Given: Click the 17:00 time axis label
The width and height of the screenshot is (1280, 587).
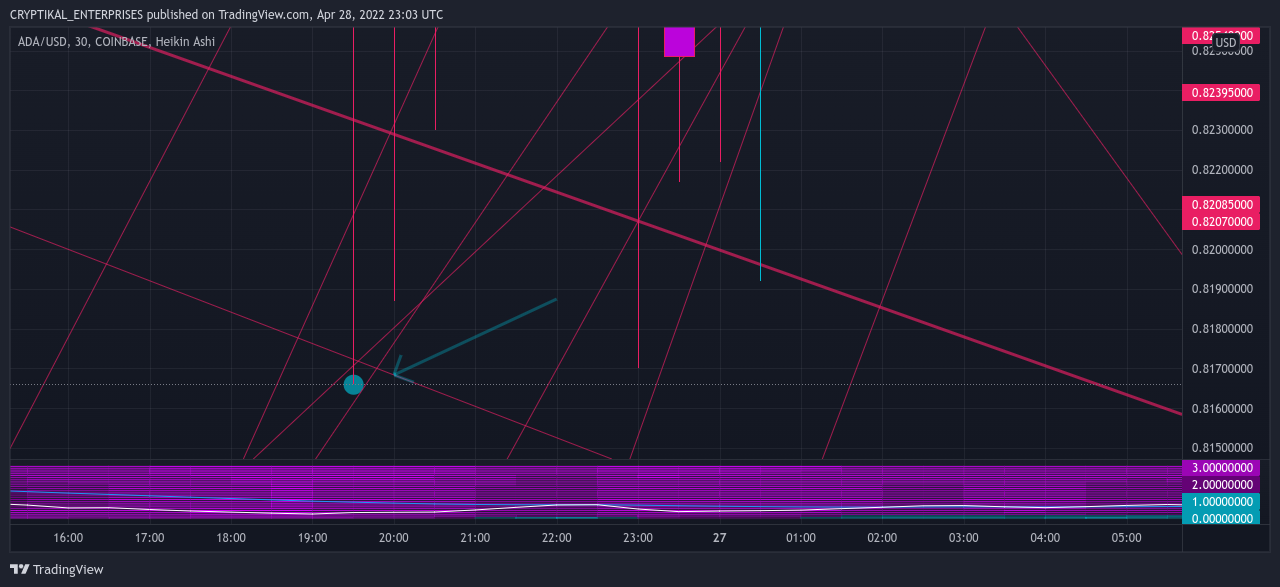Looking at the screenshot, I should pos(149,538).
